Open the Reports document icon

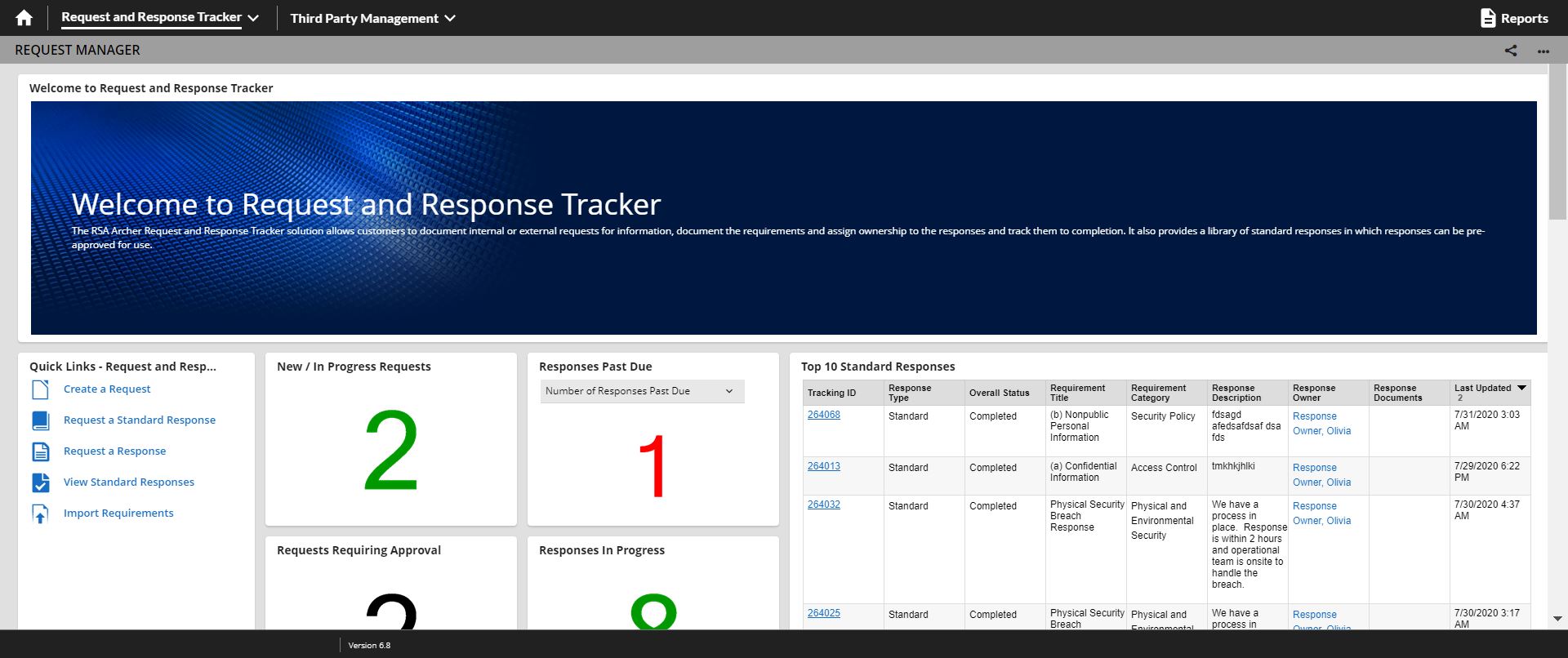click(1488, 18)
